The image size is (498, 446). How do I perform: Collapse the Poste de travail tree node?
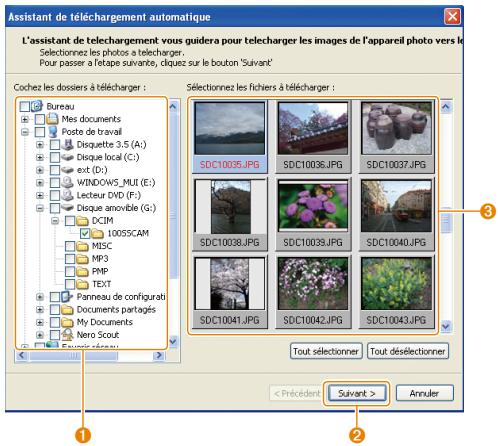tap(25, 132)
